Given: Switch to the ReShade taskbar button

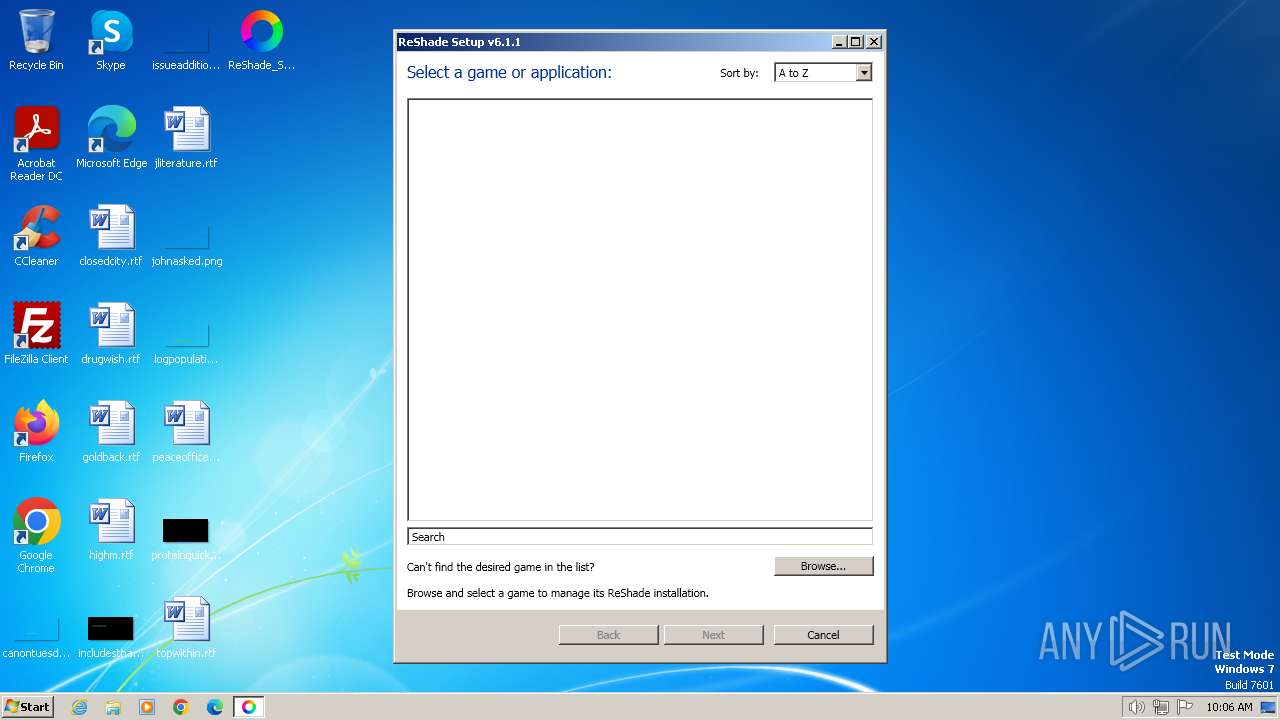Looking at the screenshot, I should 249,707.
